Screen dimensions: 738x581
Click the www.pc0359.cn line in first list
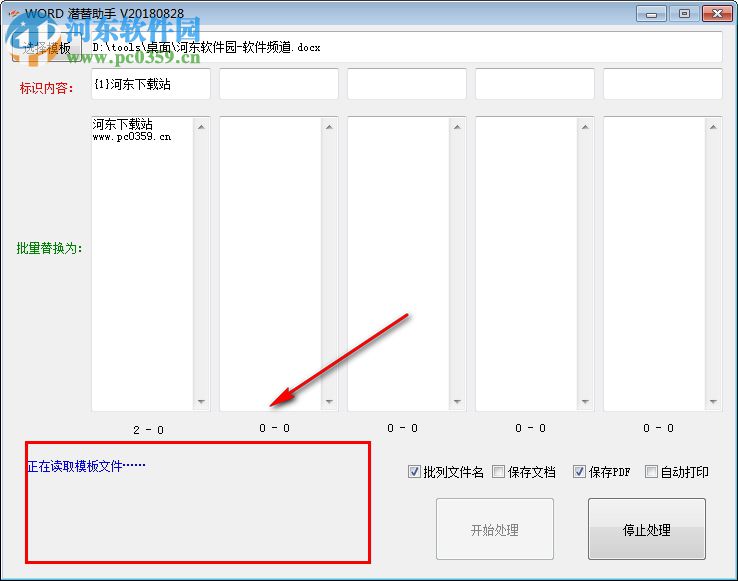pyautogui.click(x=132, y=137)
